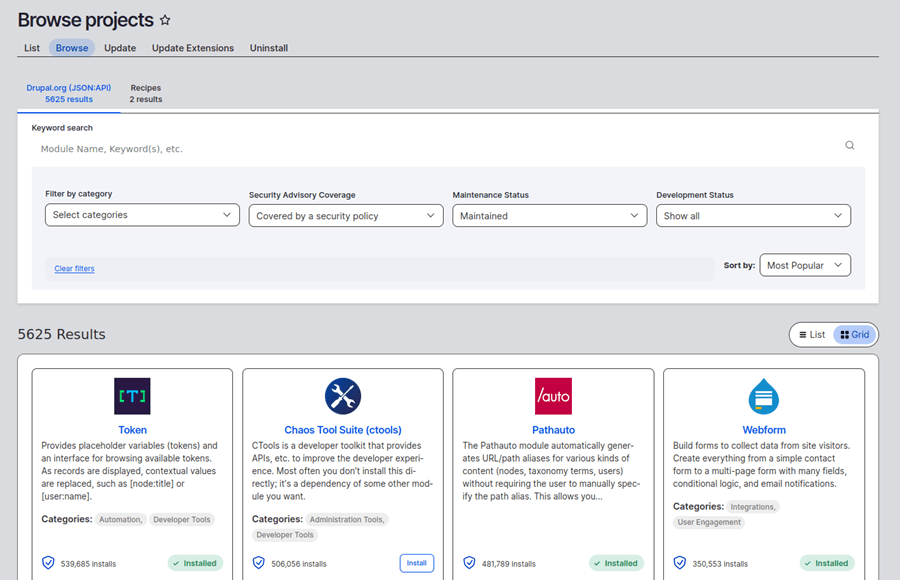
Task: Click the Token module logo
Action: [132, 396]
